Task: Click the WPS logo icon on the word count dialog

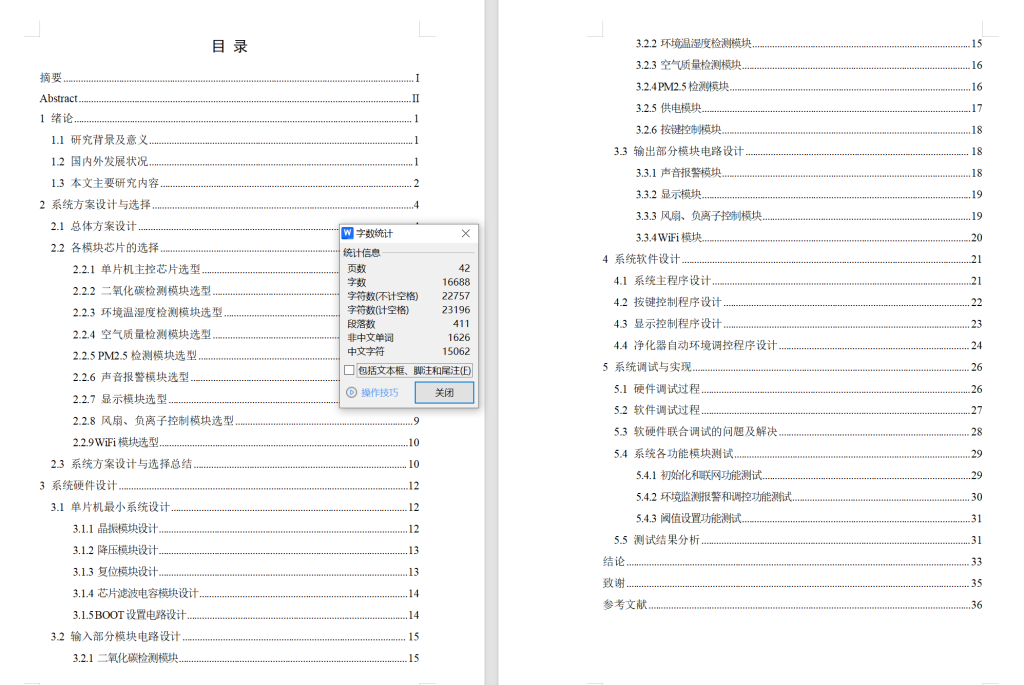Action: pos(349,233)
